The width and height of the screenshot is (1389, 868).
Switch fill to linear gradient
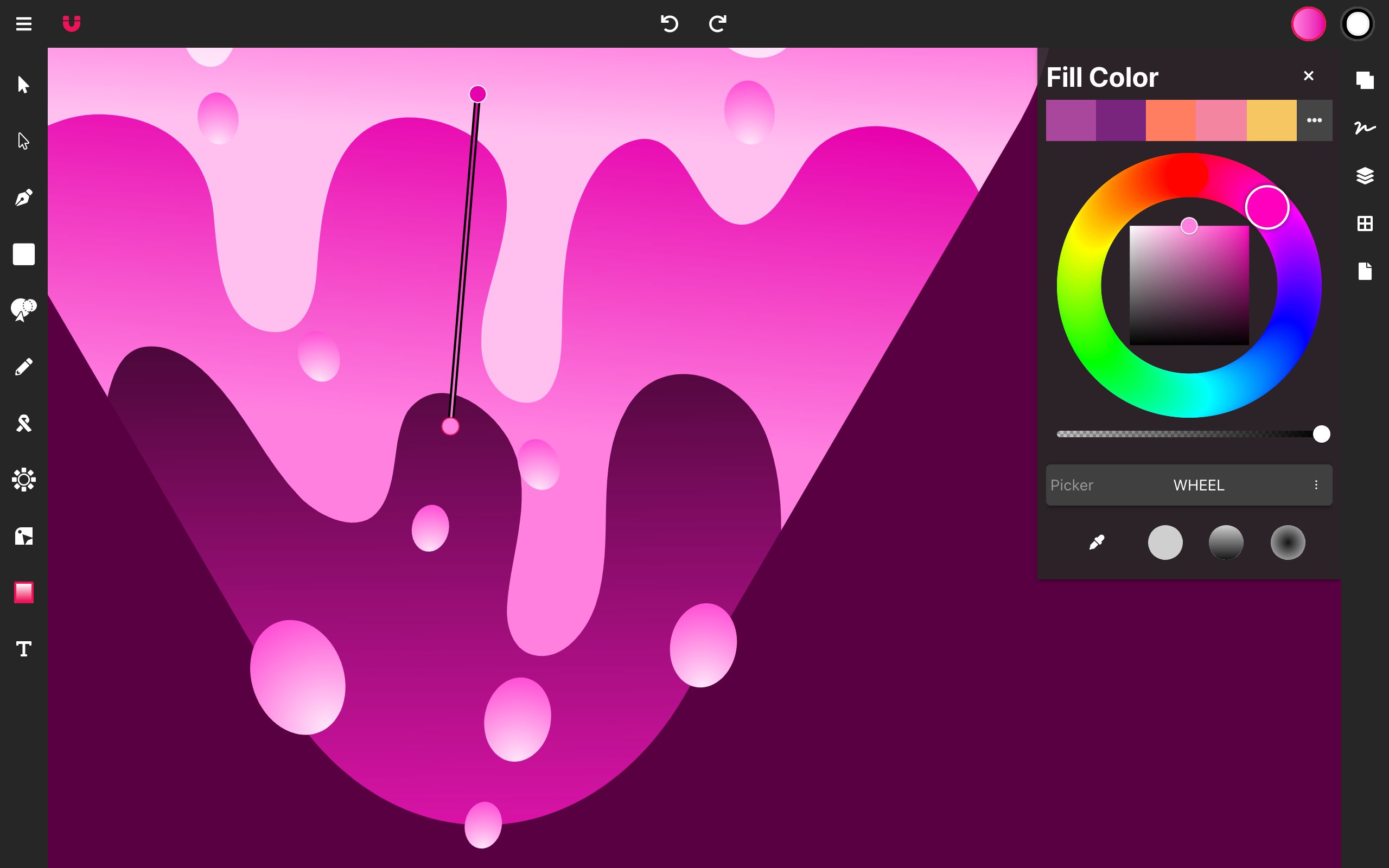point(1226,542)
